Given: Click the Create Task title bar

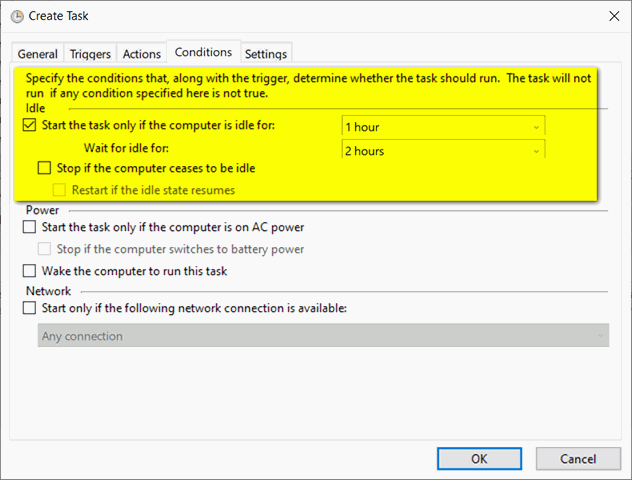Looking at the screenshot, I should 300,16.
